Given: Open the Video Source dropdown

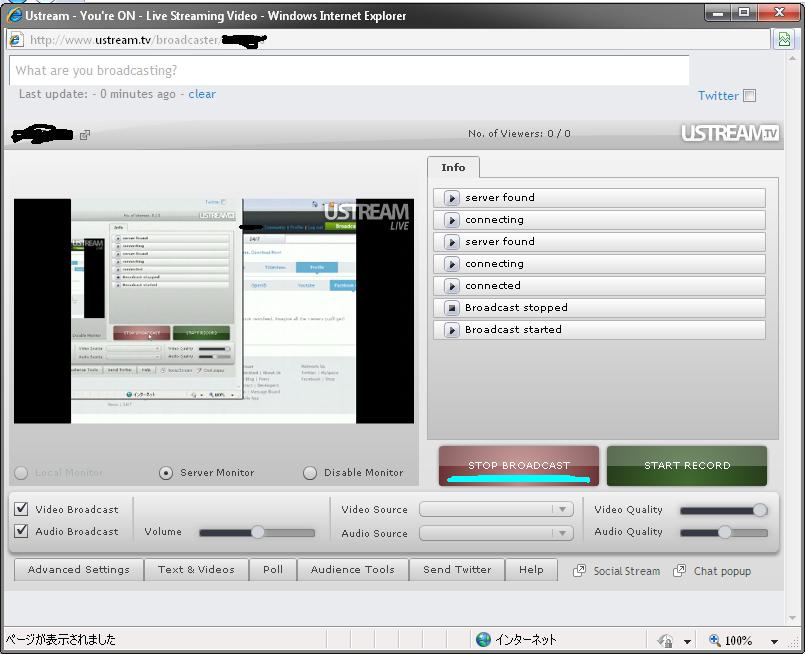Looking at the screenshot, I should pyautogui.click(x=496, y=509).
